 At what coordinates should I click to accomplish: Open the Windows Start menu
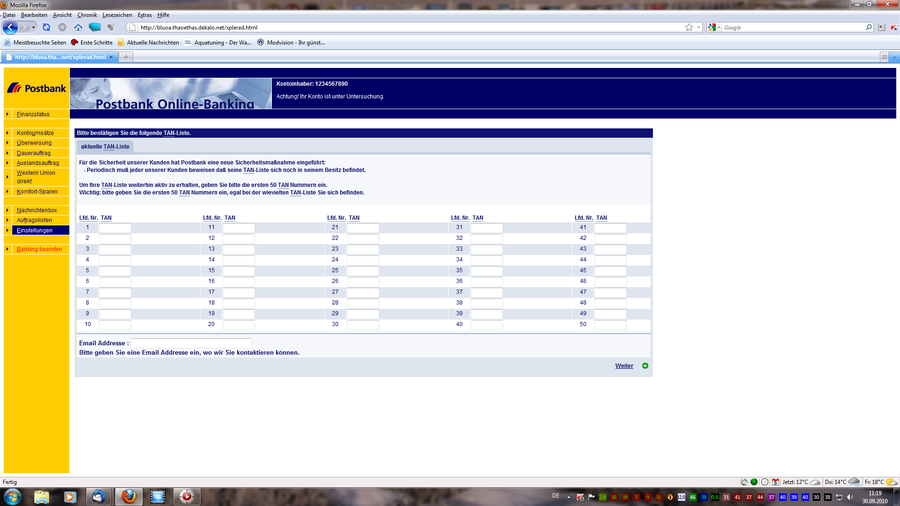pyautogui.click(x=12, y=496)
